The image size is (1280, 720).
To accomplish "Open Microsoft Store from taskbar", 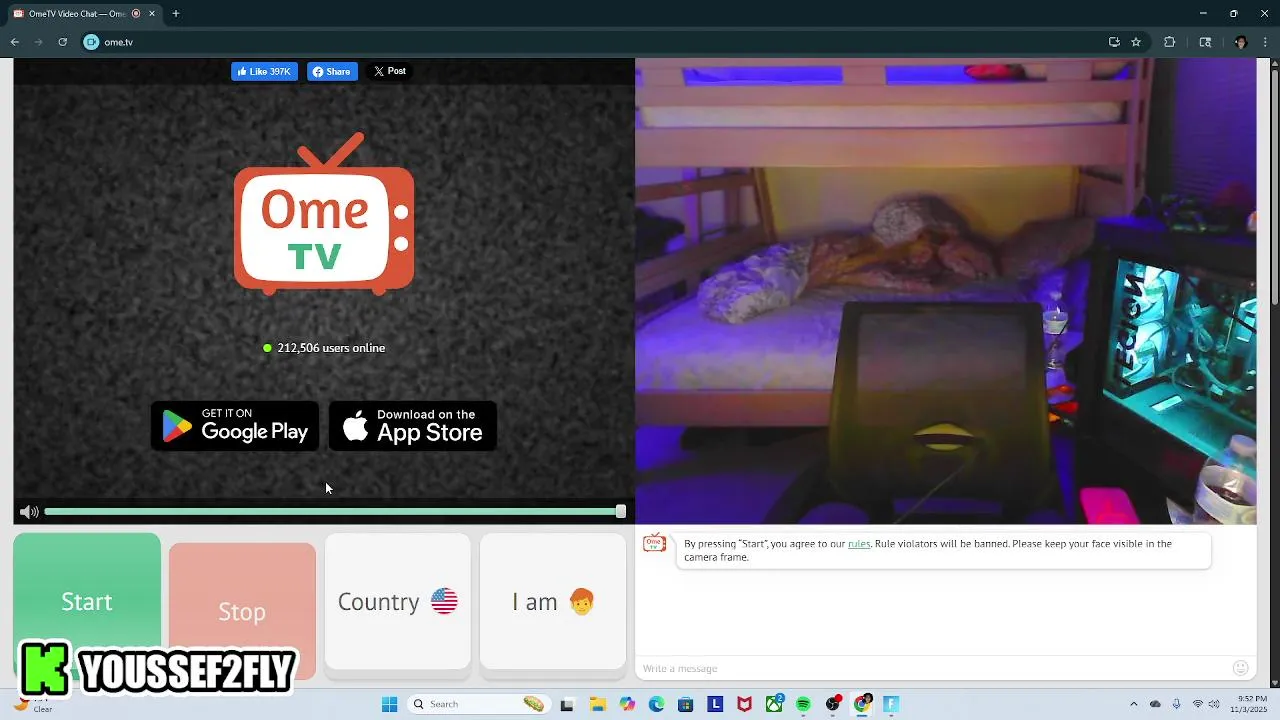I will 685,704.
